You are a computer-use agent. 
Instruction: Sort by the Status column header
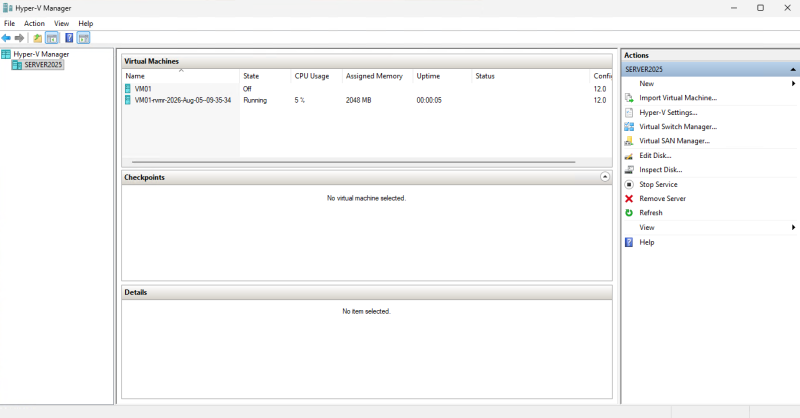click(x=531, y=76)
